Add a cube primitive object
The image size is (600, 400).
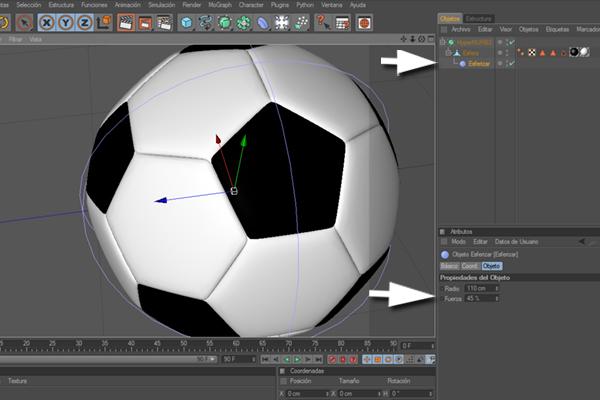[x=187, y=23]
